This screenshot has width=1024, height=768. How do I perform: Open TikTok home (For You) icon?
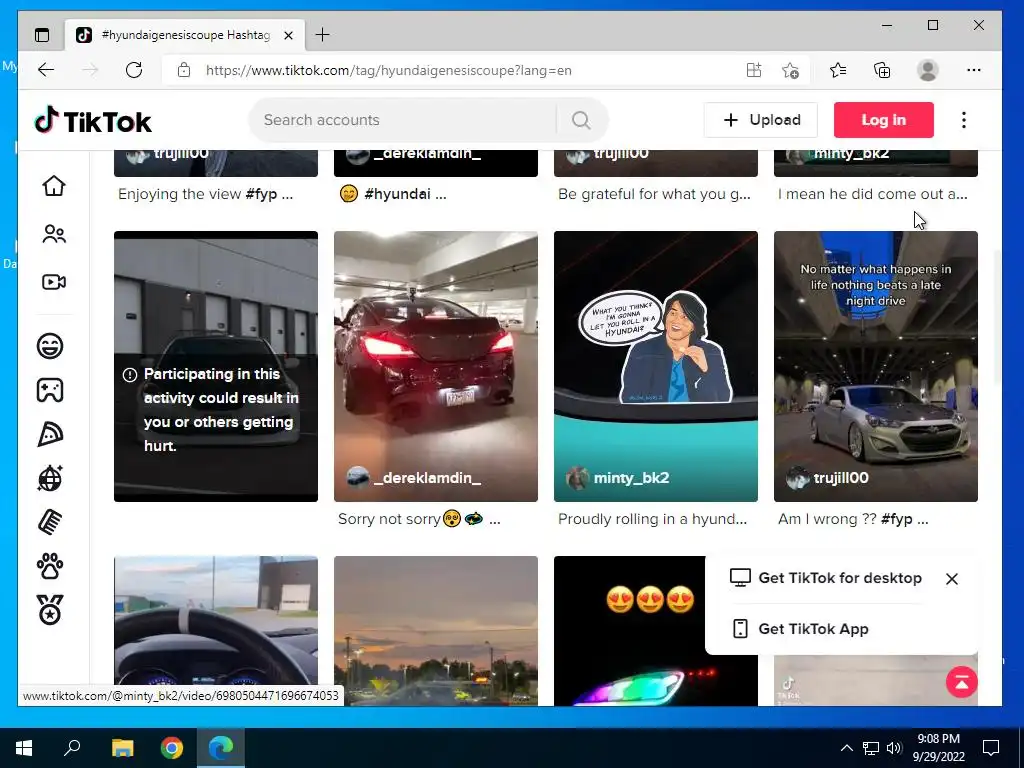[x=54, y=186]
